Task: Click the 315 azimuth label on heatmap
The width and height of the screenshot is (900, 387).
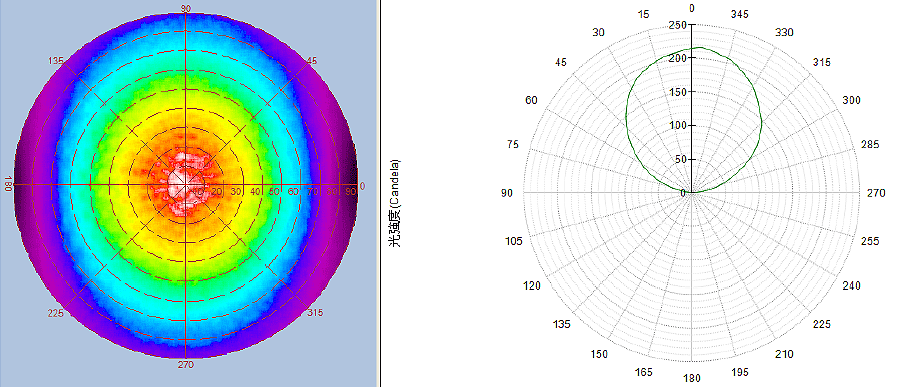Action: click(x=315, y=312)
